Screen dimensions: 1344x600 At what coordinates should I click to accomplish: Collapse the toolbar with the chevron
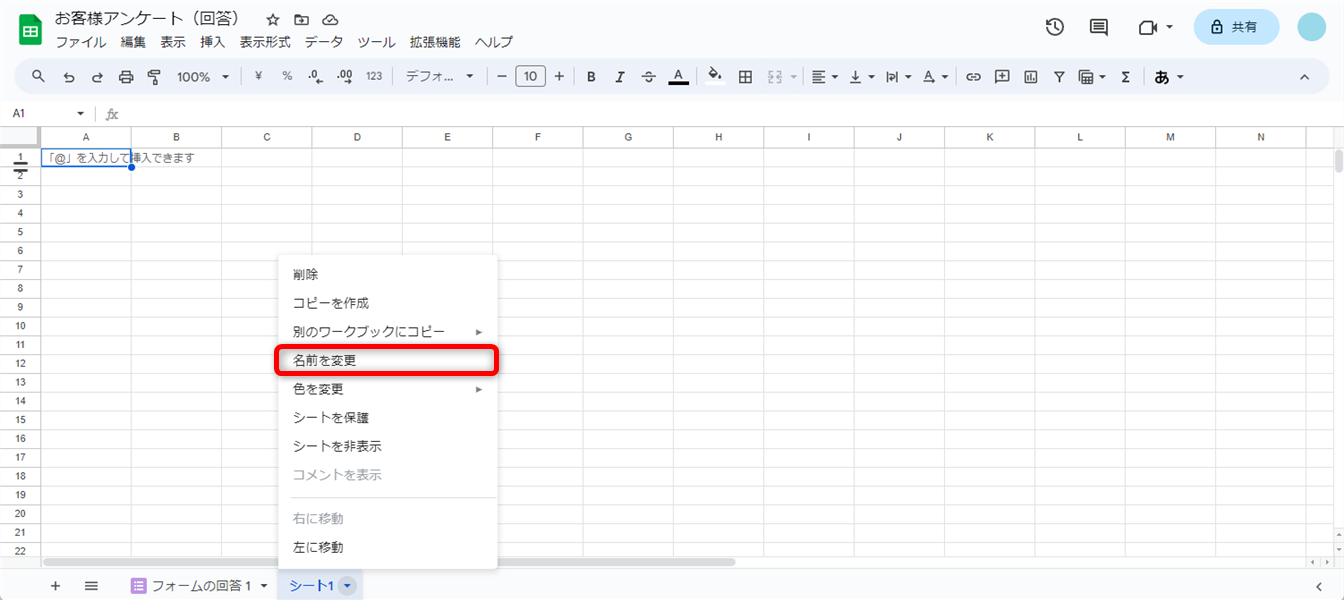pos(1304,77)
